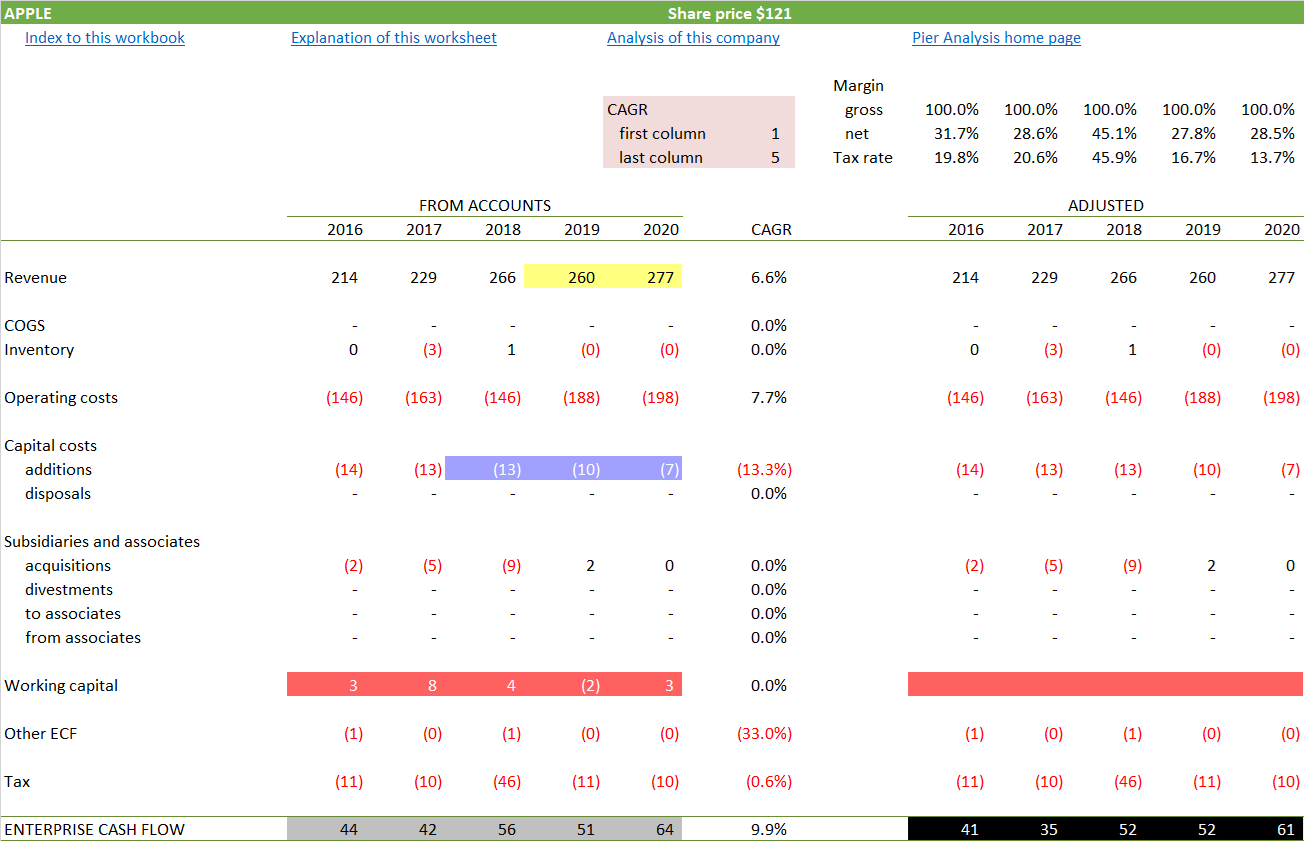Select from-accounts 2016 operating costs (146)

pyautogui.click(x=345, y=398)
